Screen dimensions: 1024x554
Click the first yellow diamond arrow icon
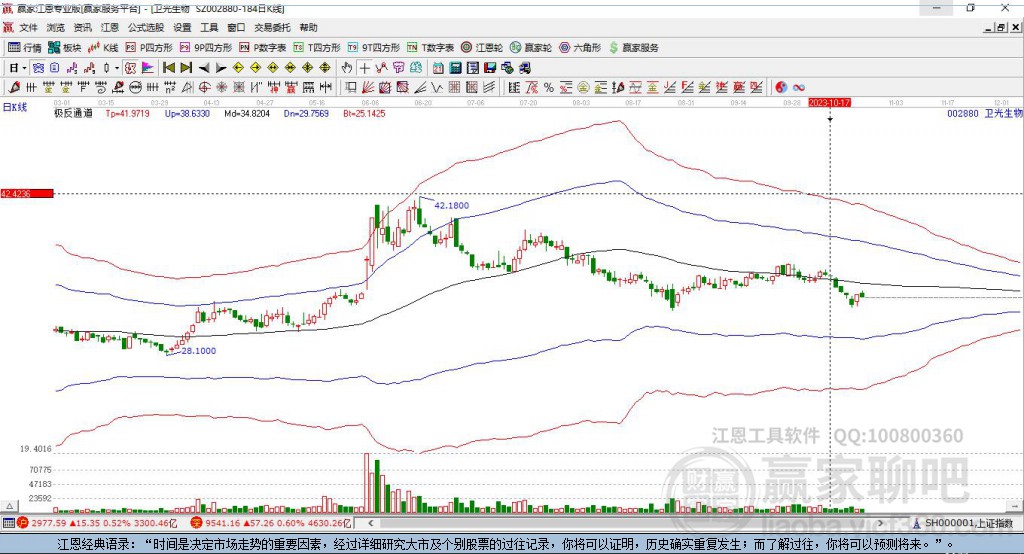238,68
